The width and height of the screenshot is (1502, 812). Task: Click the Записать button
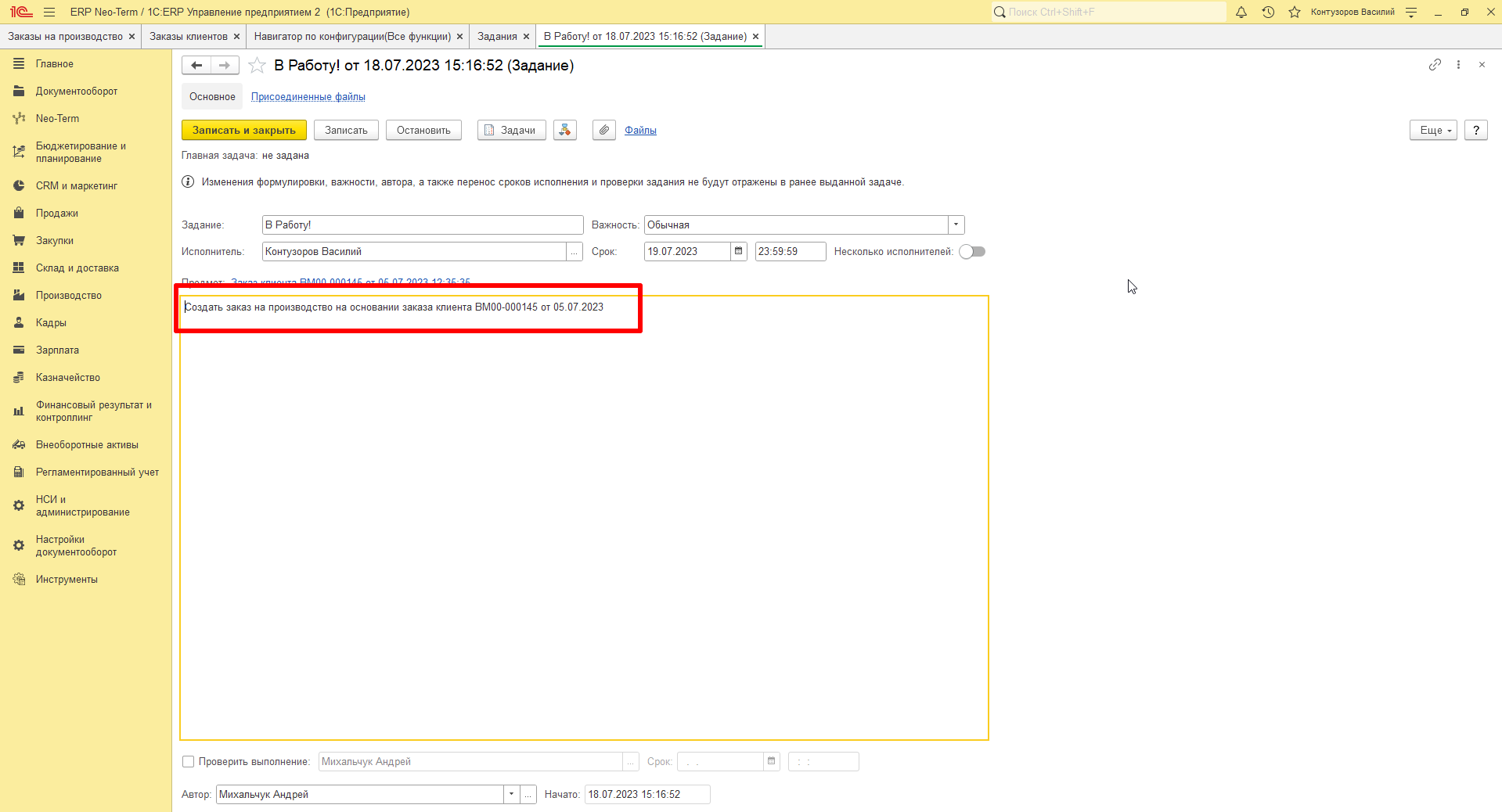[346, 130]
